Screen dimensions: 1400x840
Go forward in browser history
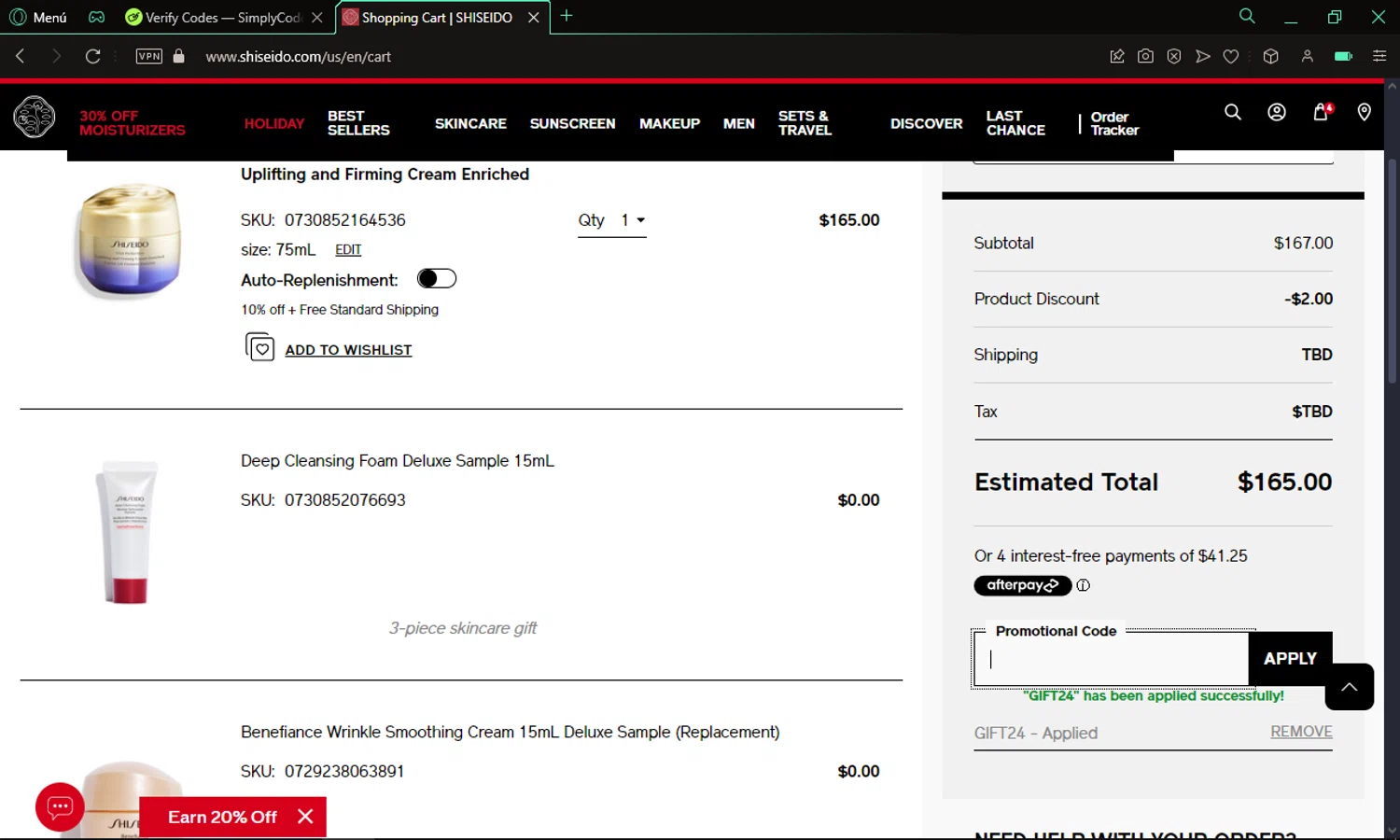click(x=56, y=56)
